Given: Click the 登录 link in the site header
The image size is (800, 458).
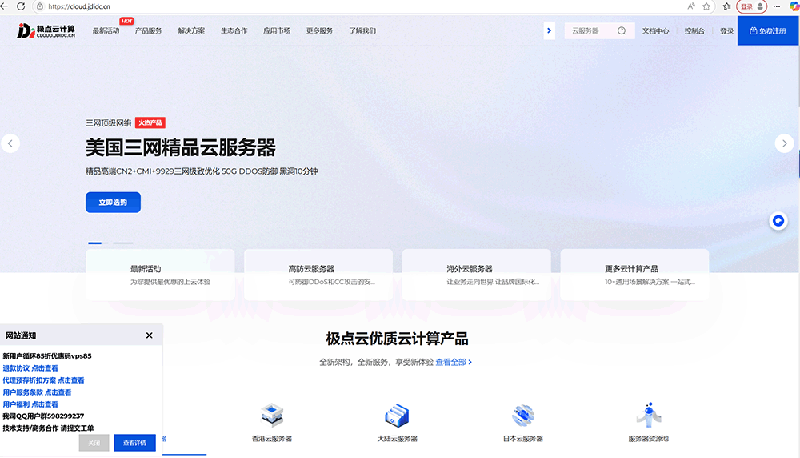Looking at the screenshot, I should tap(727, 31).
